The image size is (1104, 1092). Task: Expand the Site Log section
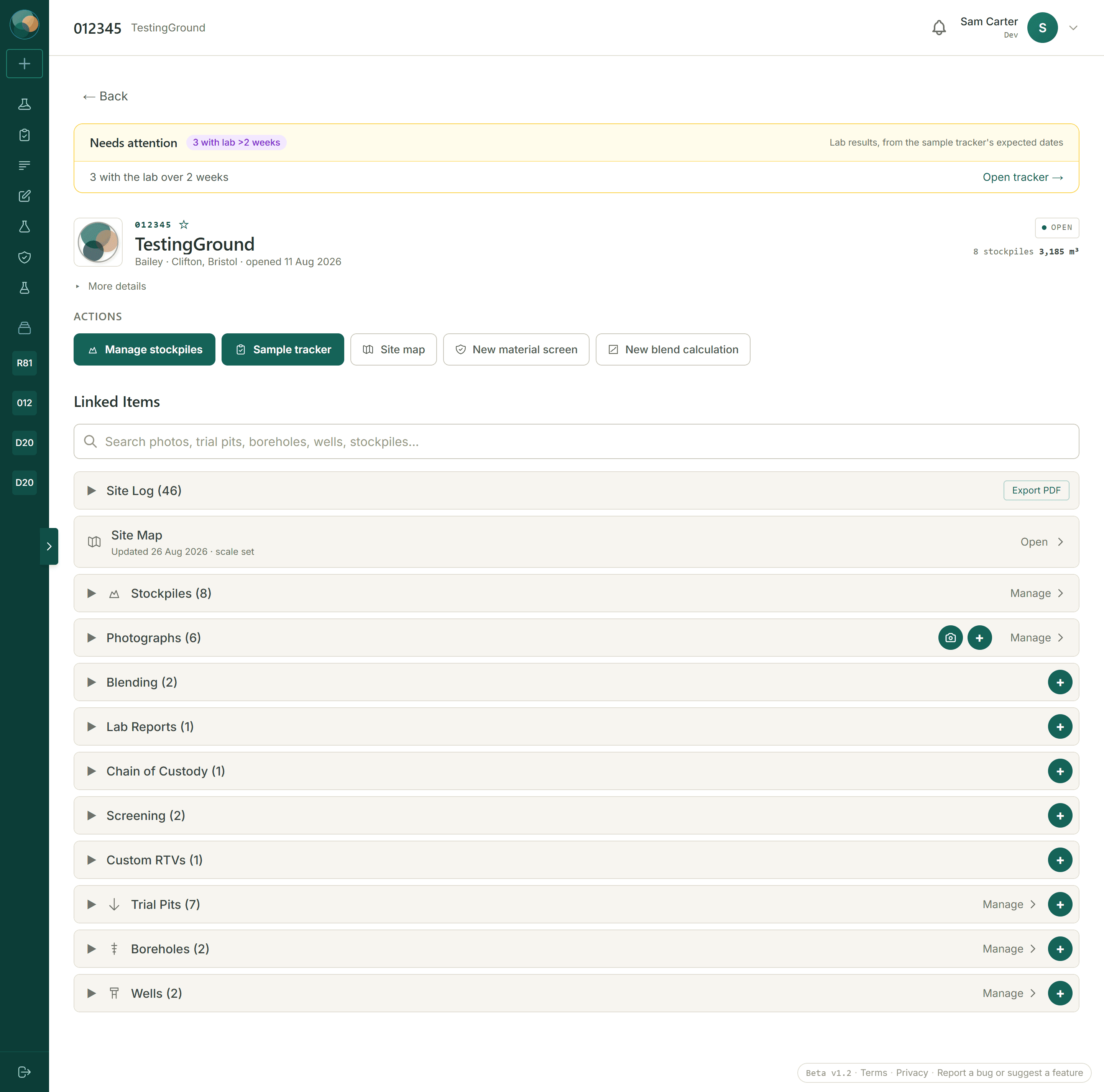pyautogui.click(x=92, y=490)
